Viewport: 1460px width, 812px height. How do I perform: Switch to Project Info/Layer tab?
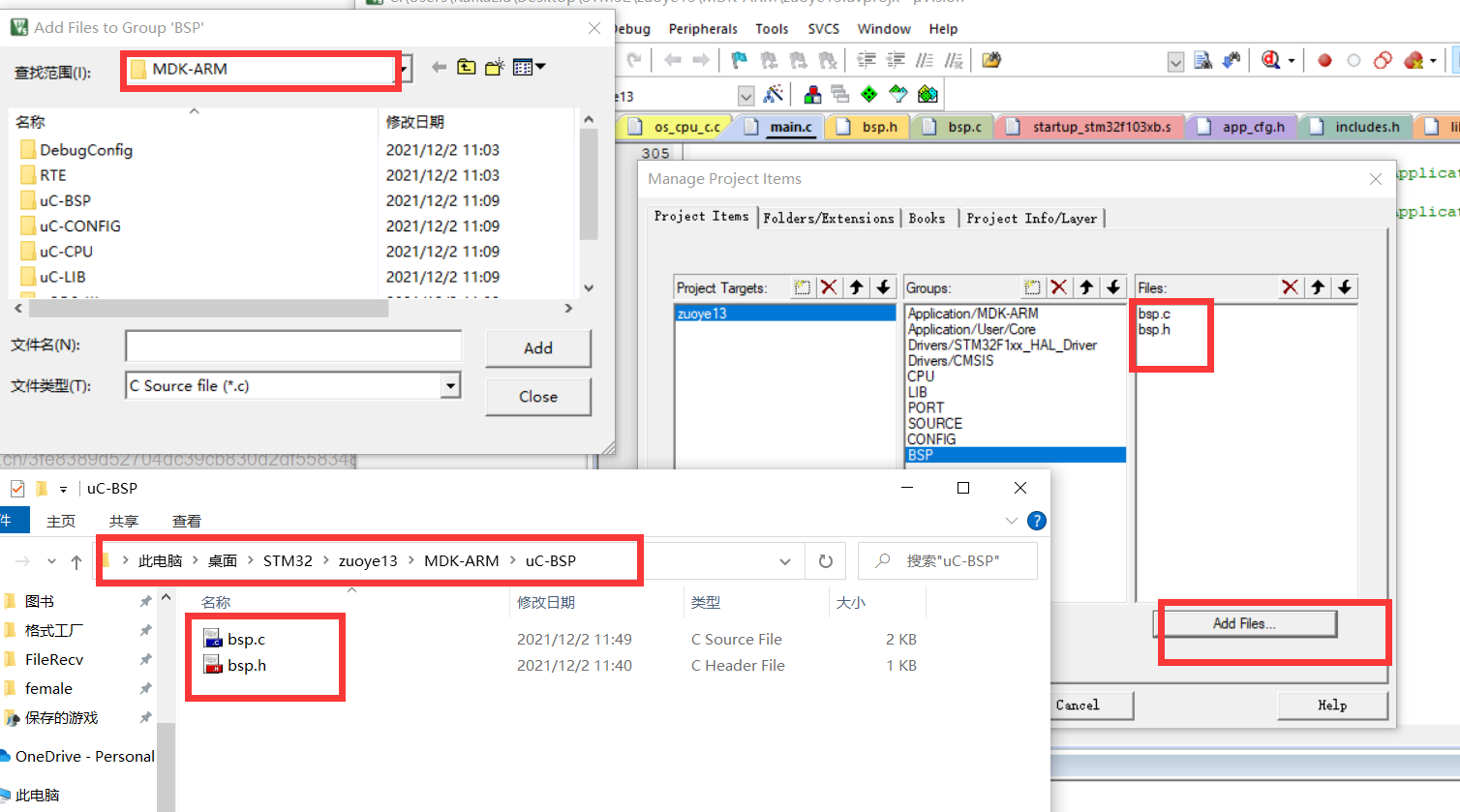pyautogui.click(x=1031, y=218)
